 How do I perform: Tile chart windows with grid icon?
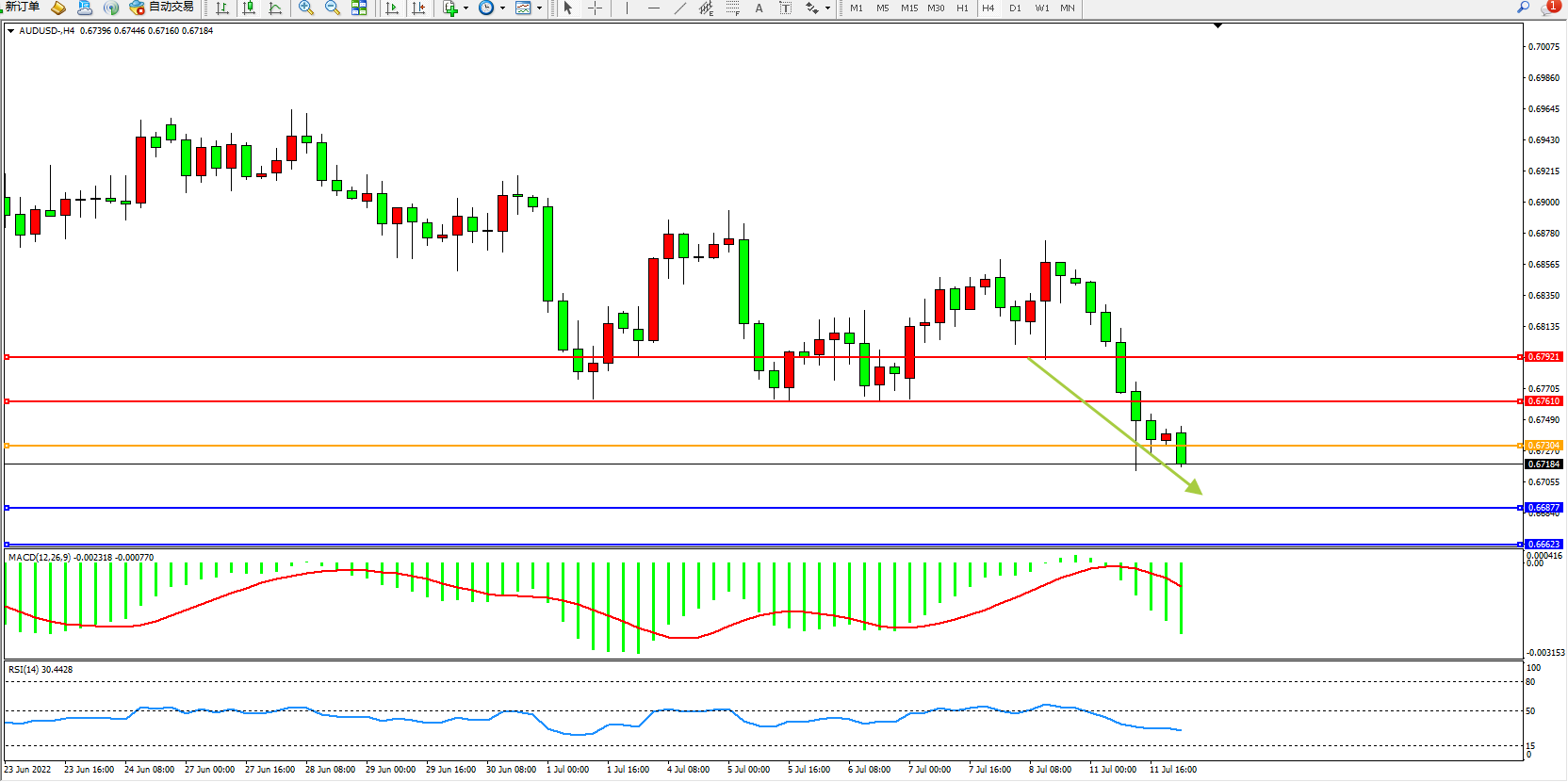359,8
